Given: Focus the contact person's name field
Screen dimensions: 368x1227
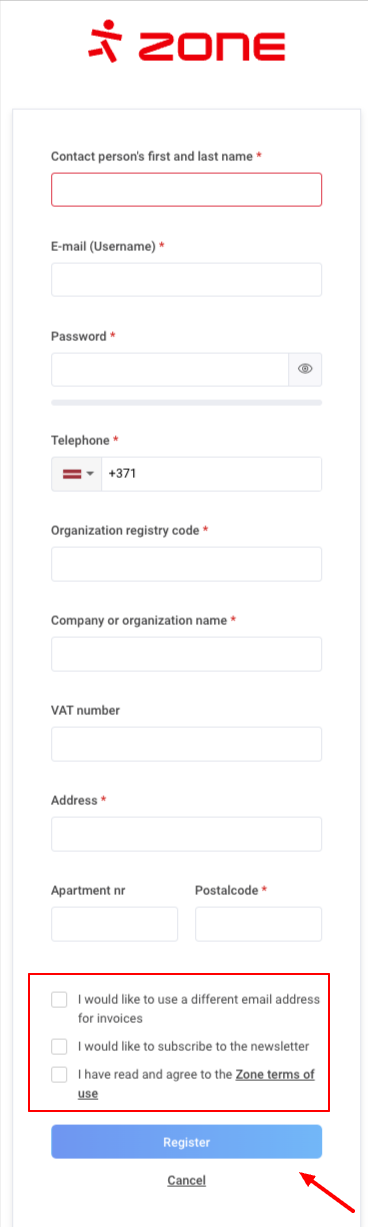Looking at the screenshot, I should coord(187,190).
